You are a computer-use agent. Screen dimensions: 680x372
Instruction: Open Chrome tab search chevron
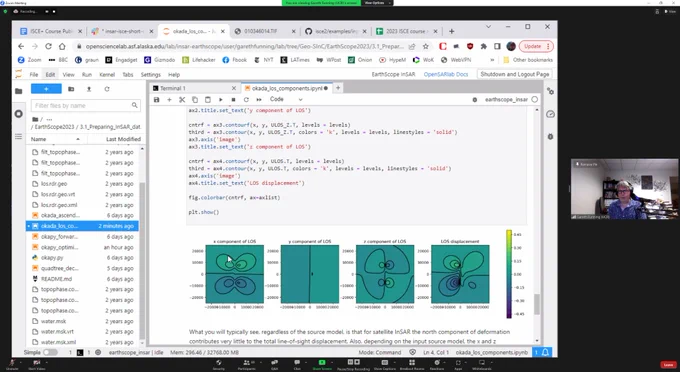(488, 27)
